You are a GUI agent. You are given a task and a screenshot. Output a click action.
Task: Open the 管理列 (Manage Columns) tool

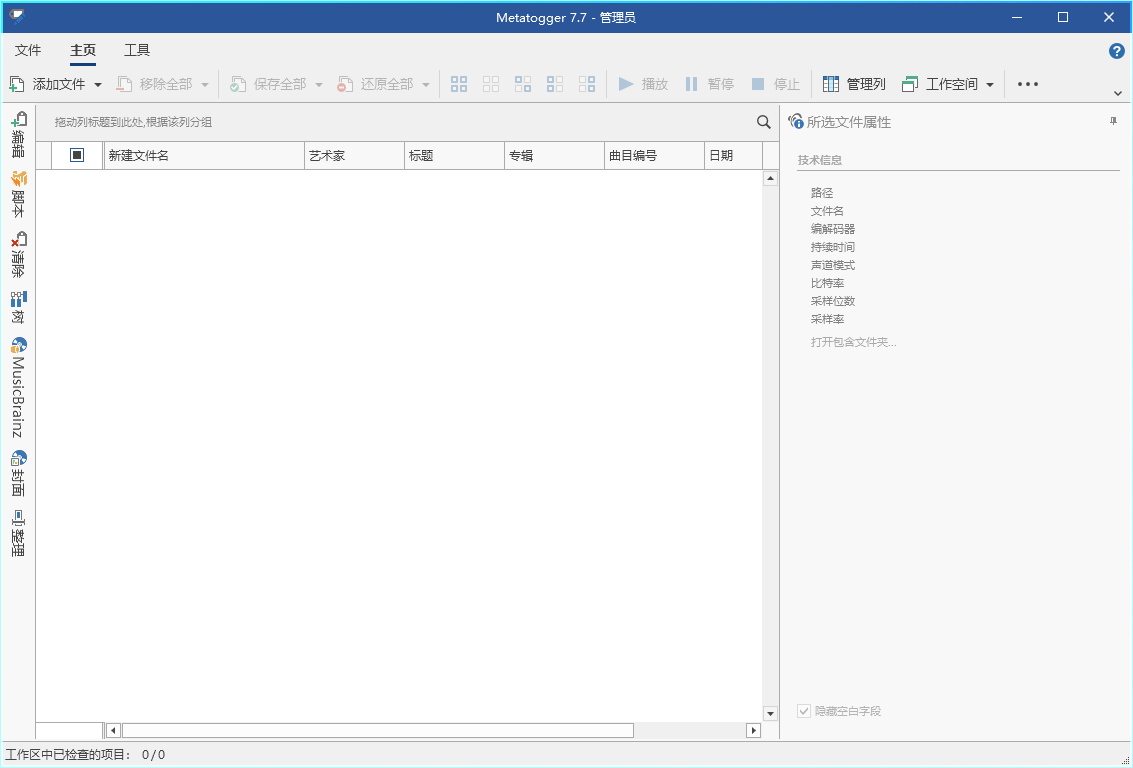coord(854,84)
